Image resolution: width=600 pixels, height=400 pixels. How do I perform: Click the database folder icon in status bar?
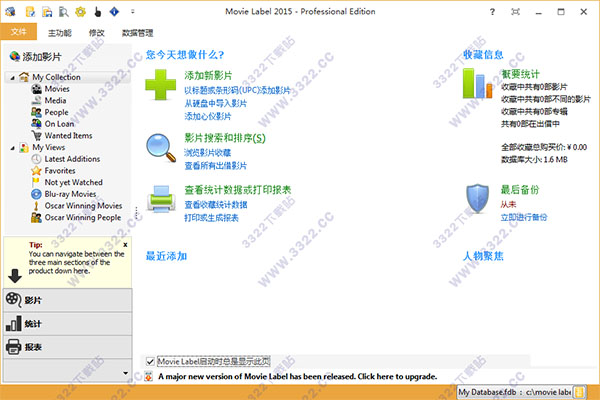pyautogui.click(x=580, y=392)
